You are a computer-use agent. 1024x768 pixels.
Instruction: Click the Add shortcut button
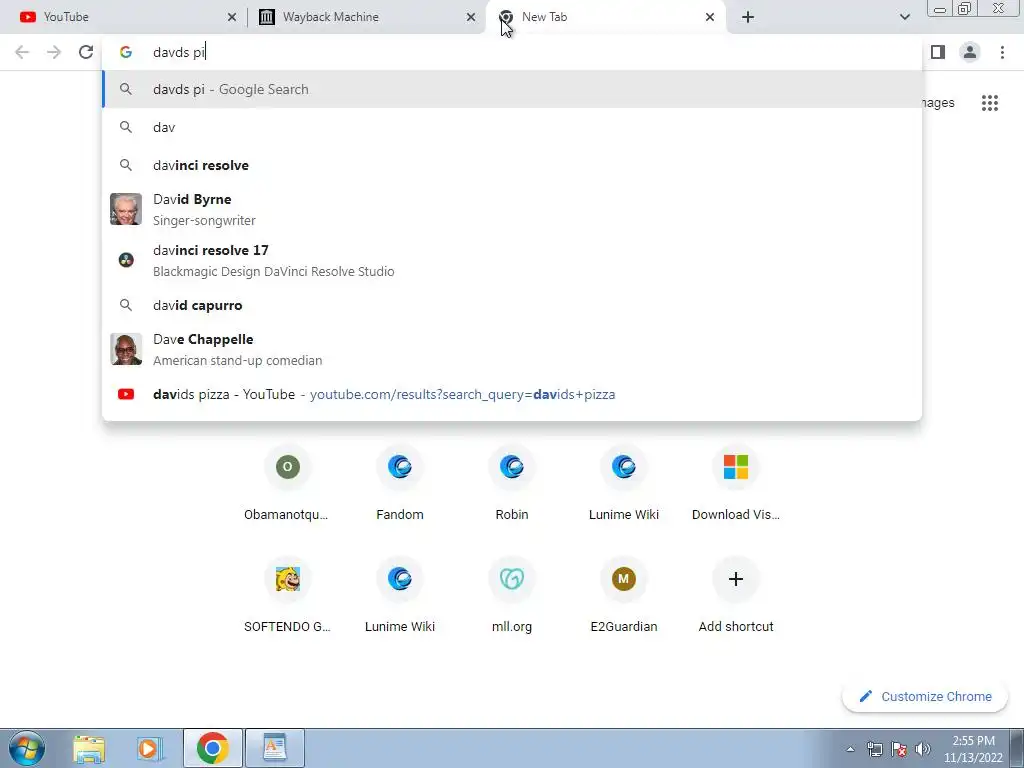735,596
